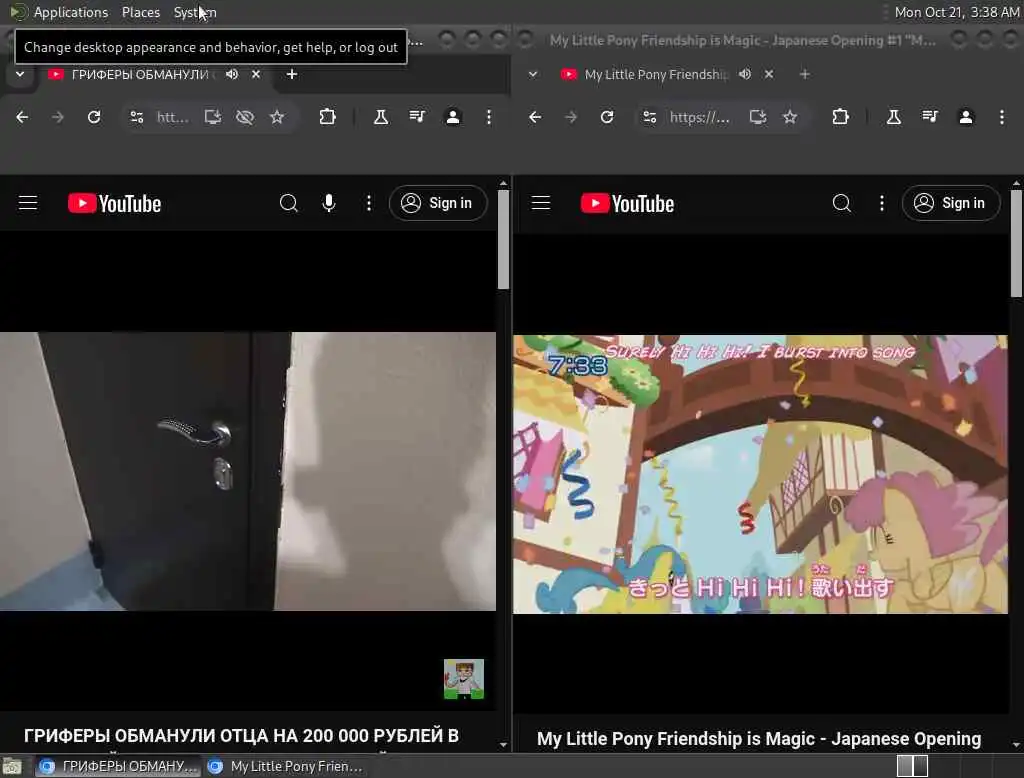1024x778 pixels.
Task: View site information in left browser
Action: coord(136,117)
